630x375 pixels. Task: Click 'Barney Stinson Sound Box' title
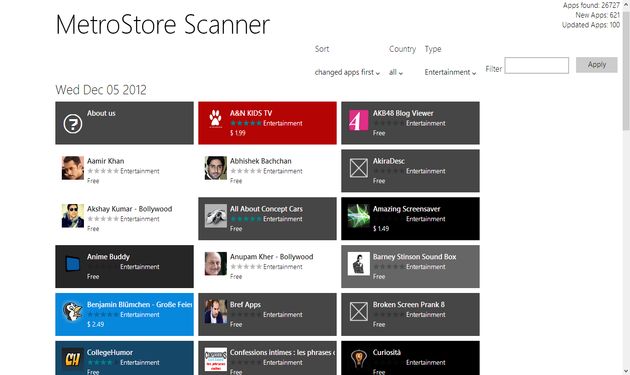coord(414,257)
